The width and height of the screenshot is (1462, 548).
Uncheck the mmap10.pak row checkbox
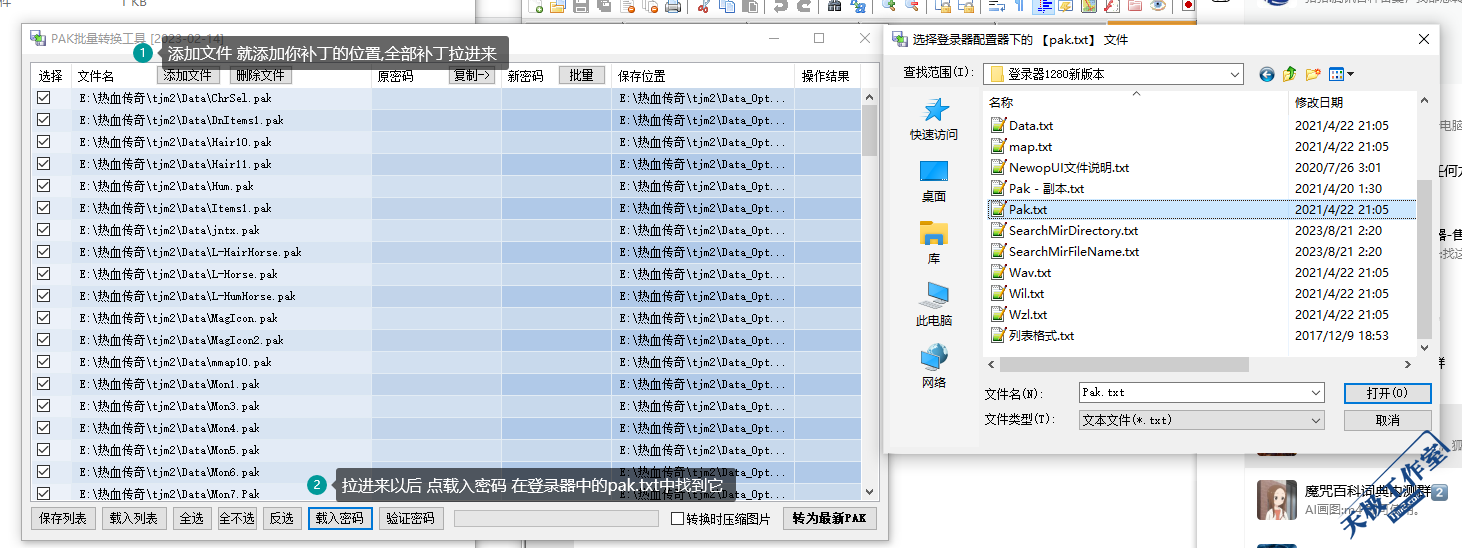click(x=43, y=362)
